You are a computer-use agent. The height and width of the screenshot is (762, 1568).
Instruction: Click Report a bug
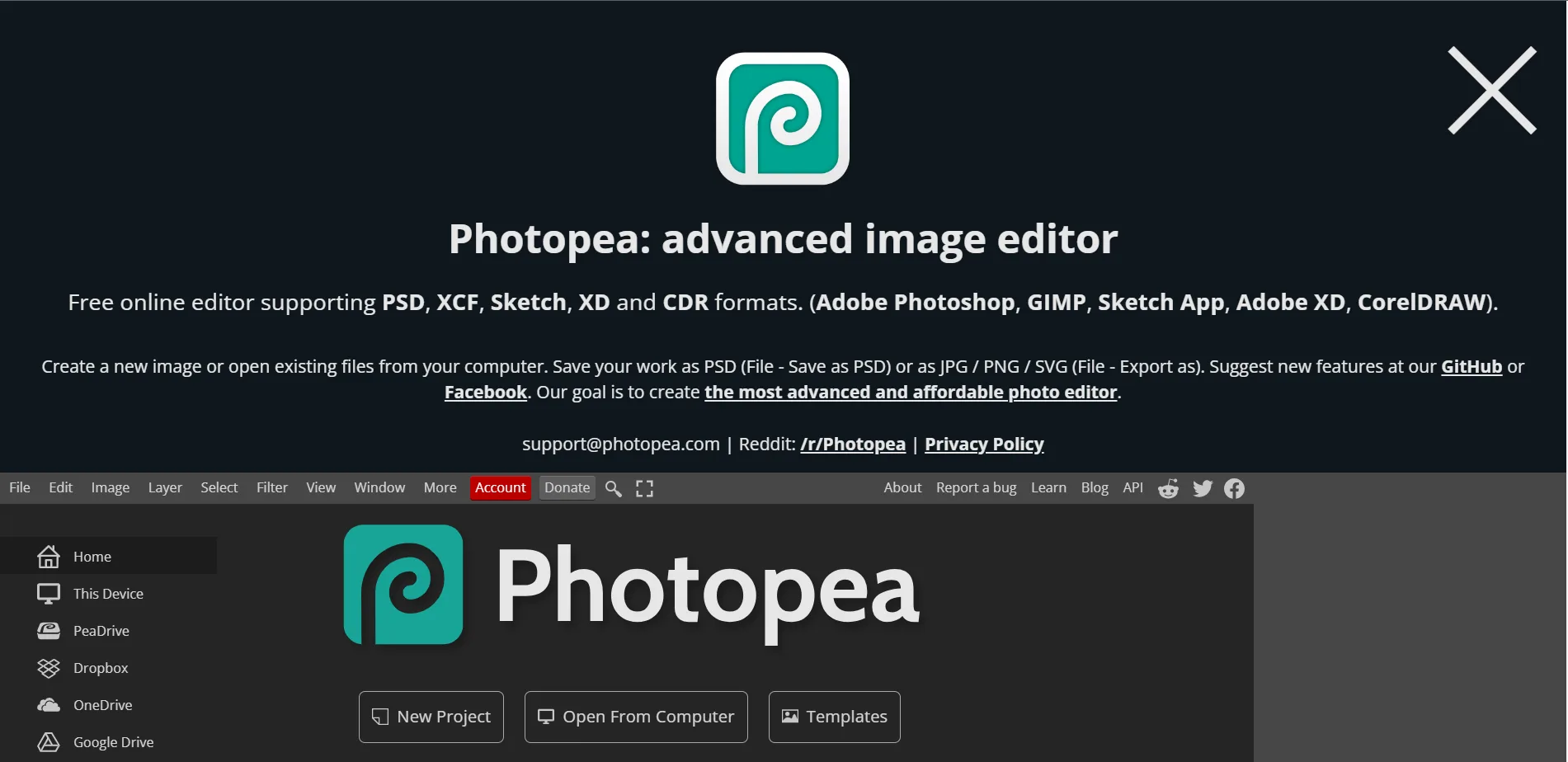tap(977, 487)
